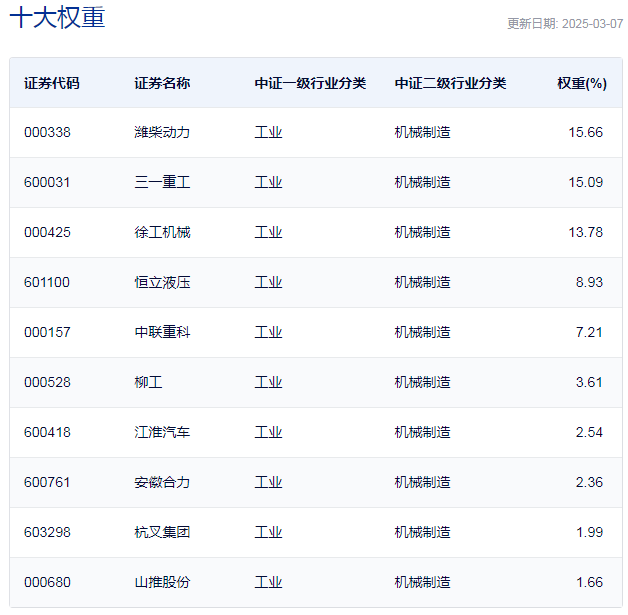Select the name 山推股份

(162, 583)
